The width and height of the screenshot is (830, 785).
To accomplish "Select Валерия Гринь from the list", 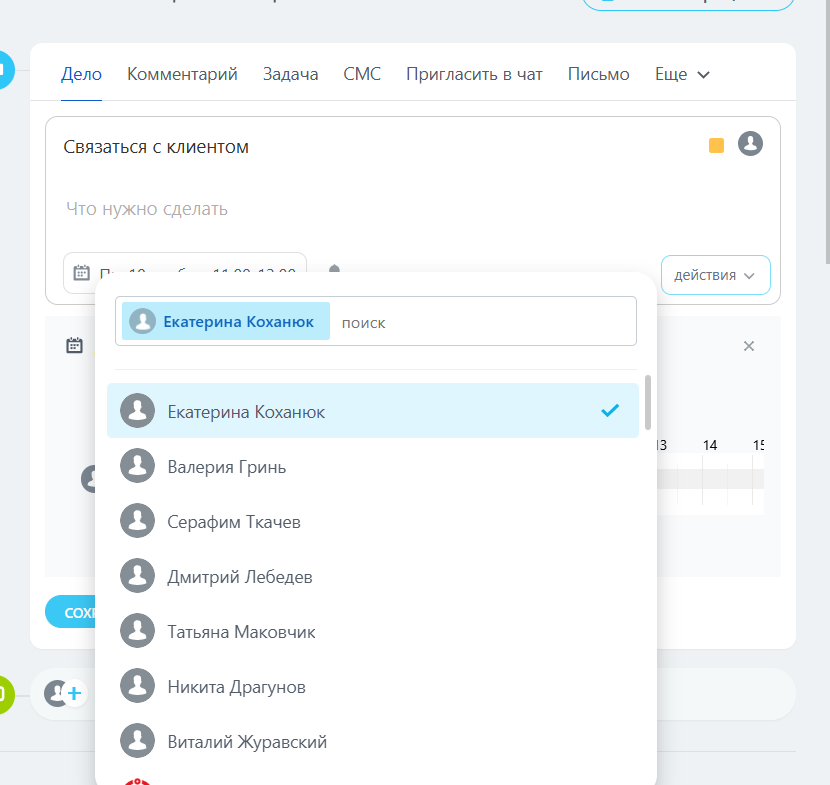I will (373, 466).
